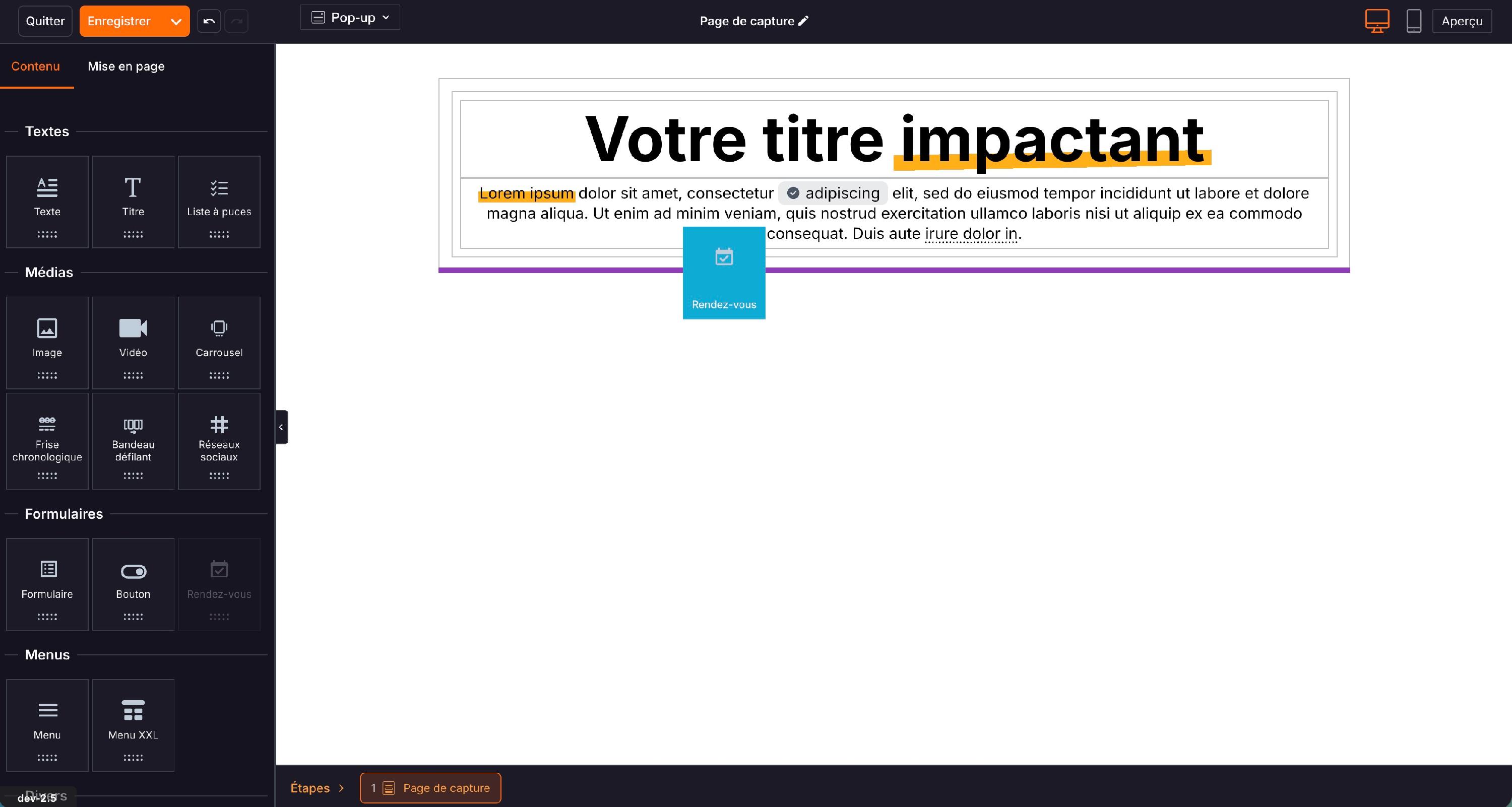The width and height of the screenshot is (1512, 807).
Task: Select the Liste à puces block
Action: tap(219, 201)
